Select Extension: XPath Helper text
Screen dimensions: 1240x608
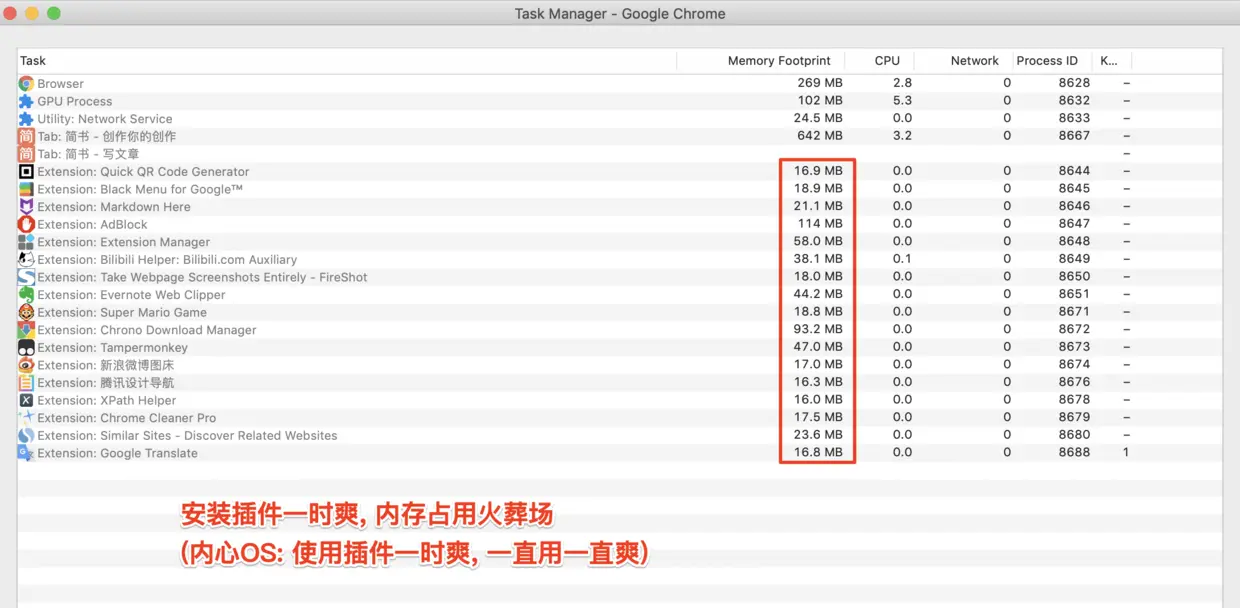pyautogui.click(x=107, y=400)
